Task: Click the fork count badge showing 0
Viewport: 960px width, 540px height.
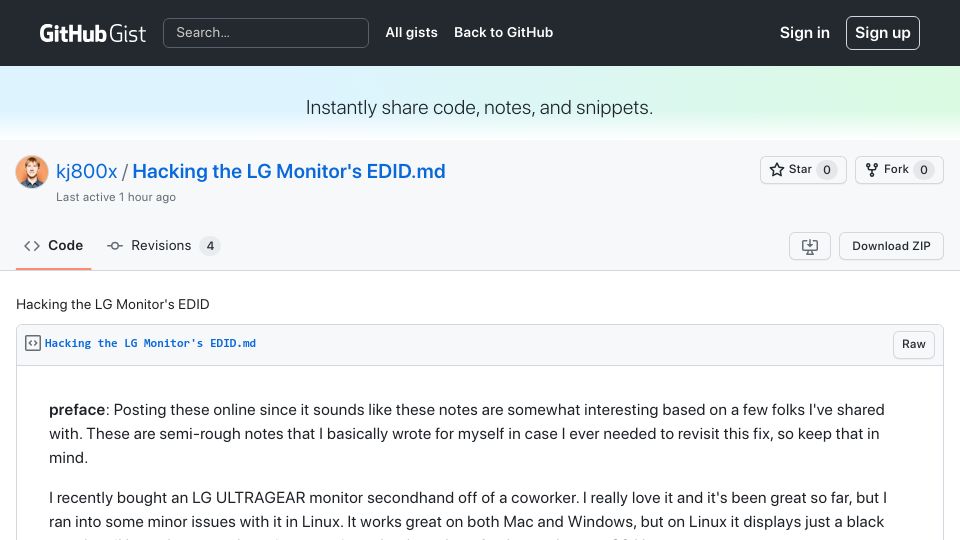Action: point(923,170)
